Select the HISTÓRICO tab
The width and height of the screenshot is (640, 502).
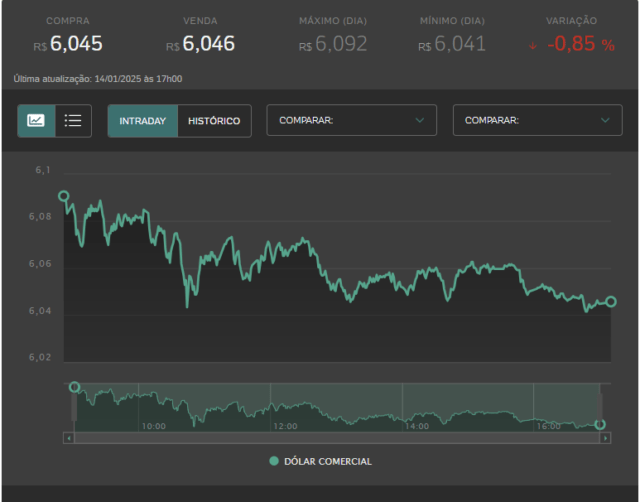coord(214,121)
